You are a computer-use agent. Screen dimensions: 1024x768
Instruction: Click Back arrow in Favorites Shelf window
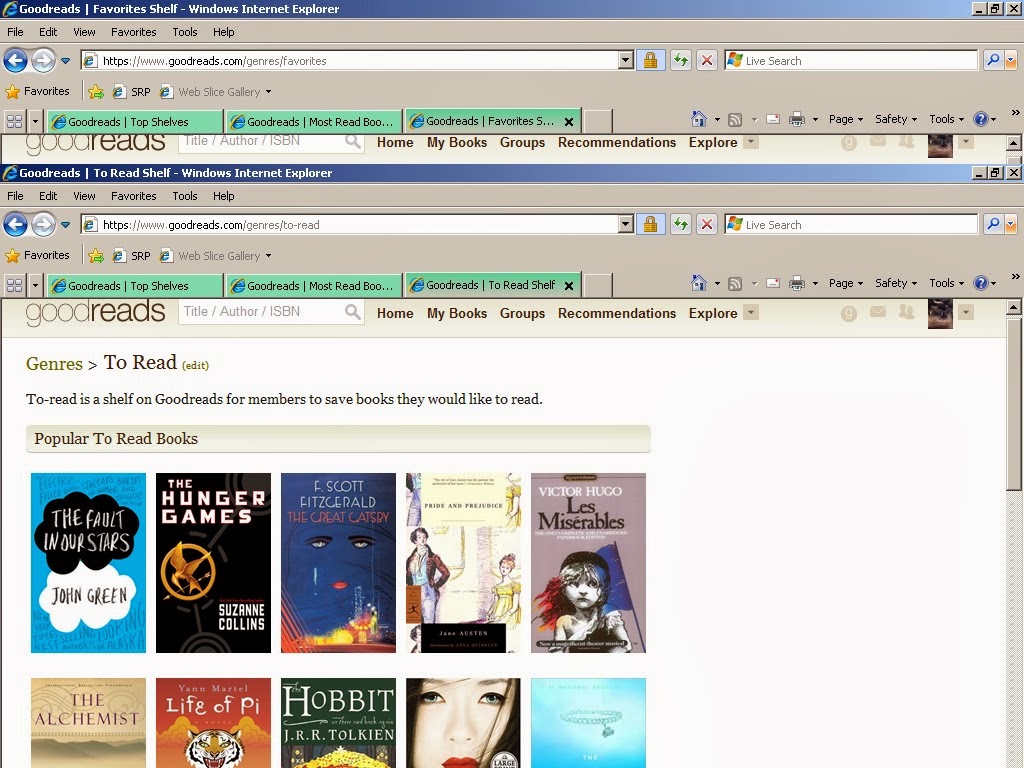coord(15,61)
